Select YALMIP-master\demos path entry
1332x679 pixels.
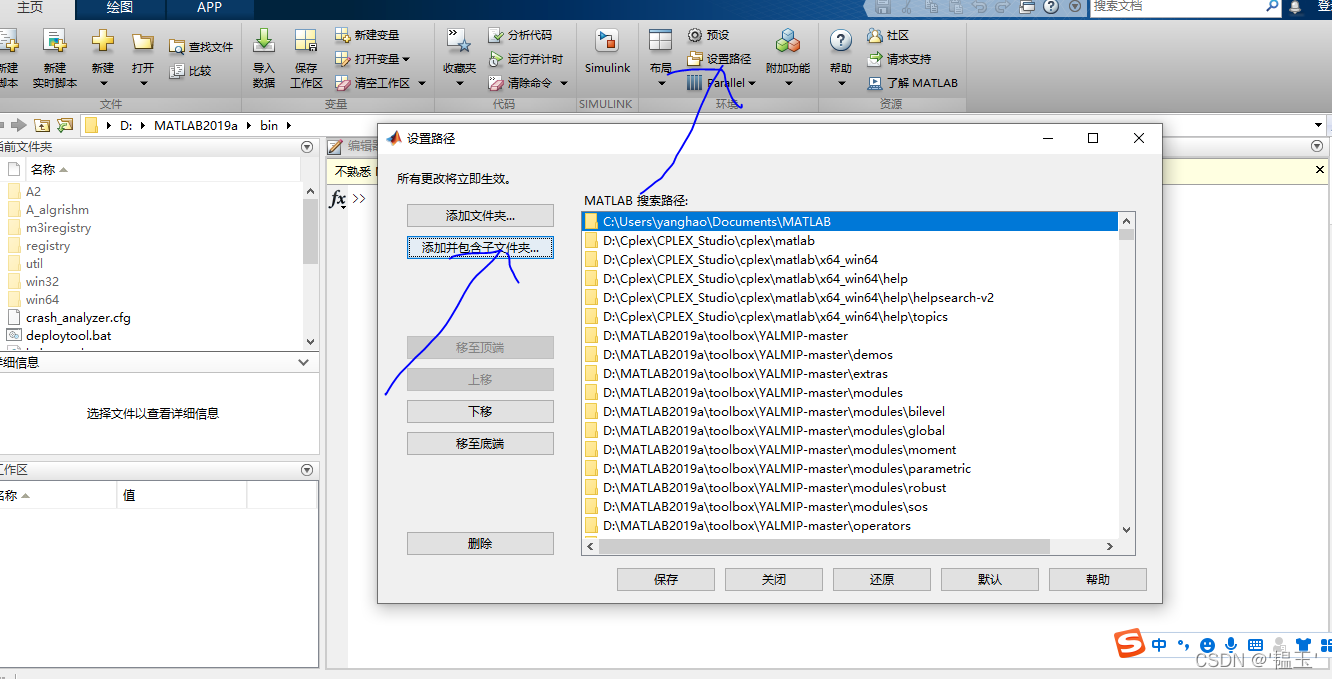click(x=851, y=354)
